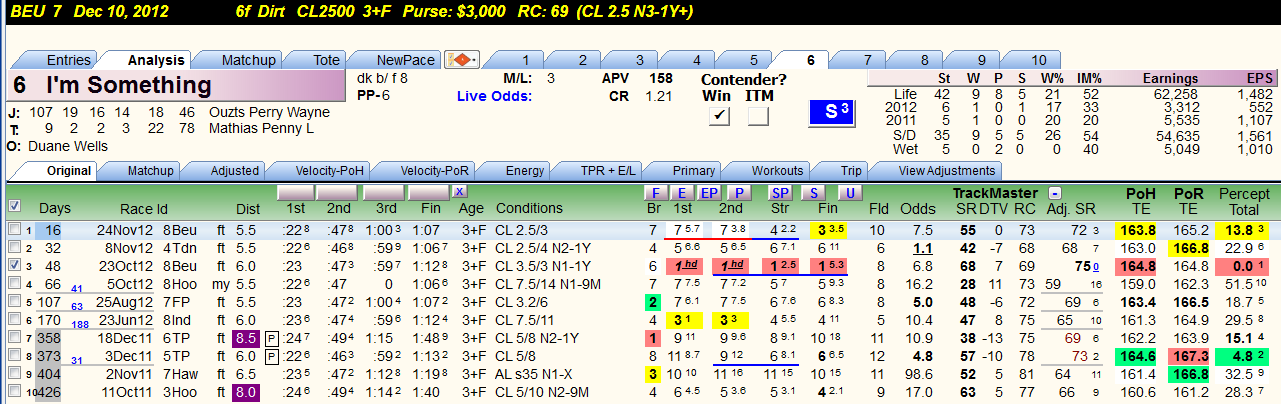Check the box for 5Oct12 race row
Image resolution: width=1281 pixels, height=404 pixels.
click(14, 284)
